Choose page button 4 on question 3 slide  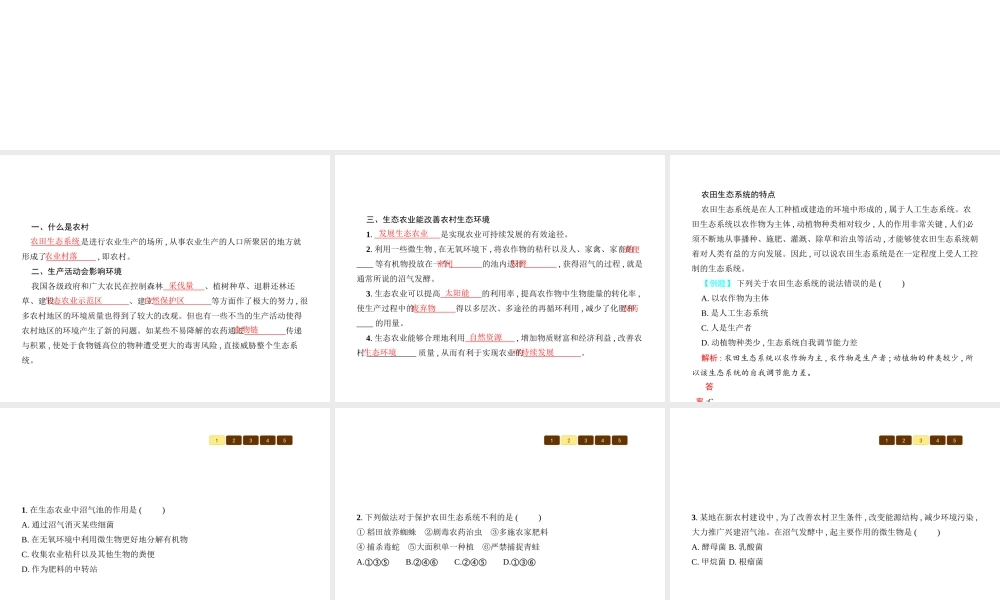(x=938, y=440)
